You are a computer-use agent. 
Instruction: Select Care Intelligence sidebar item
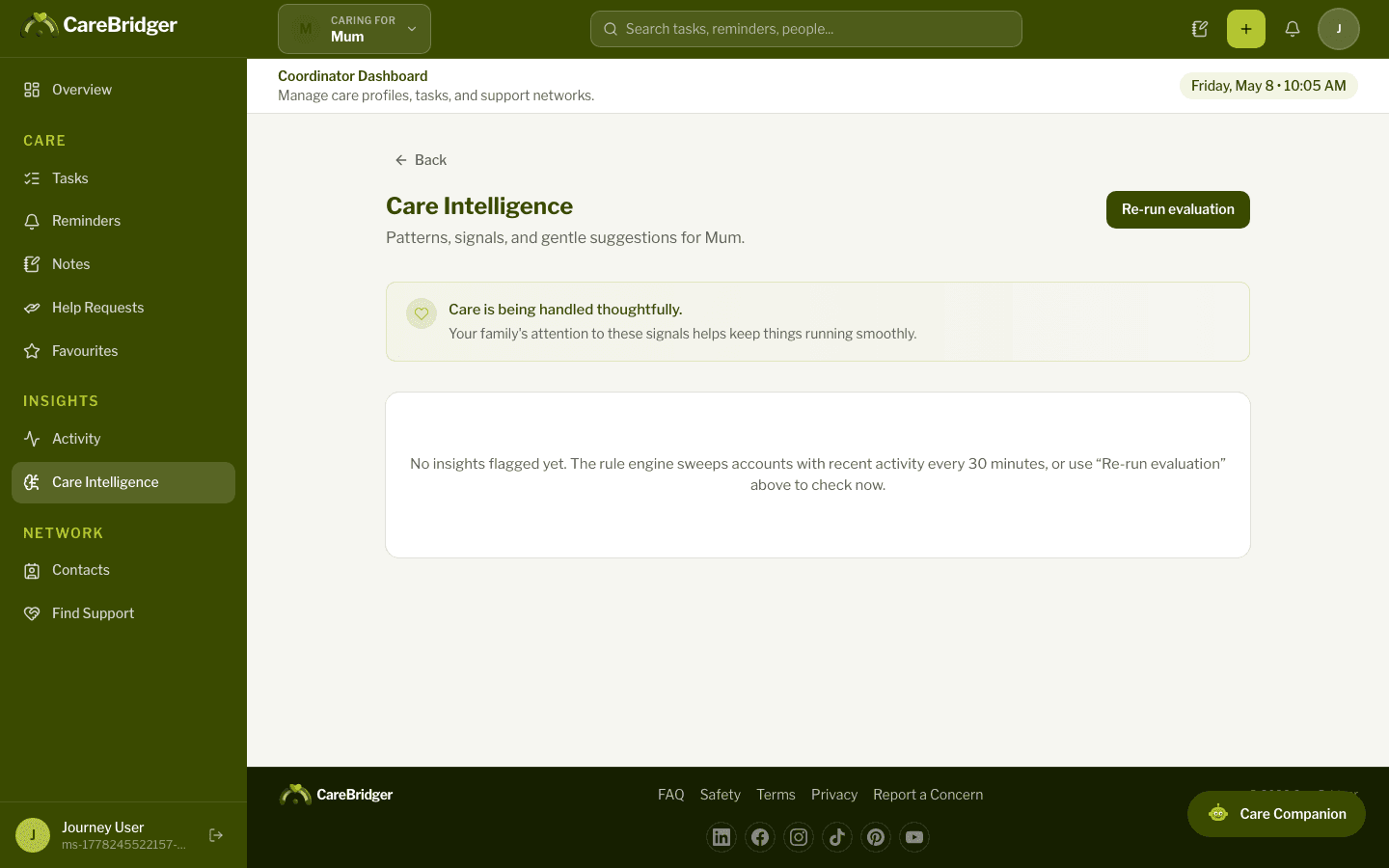coord(123,482)
